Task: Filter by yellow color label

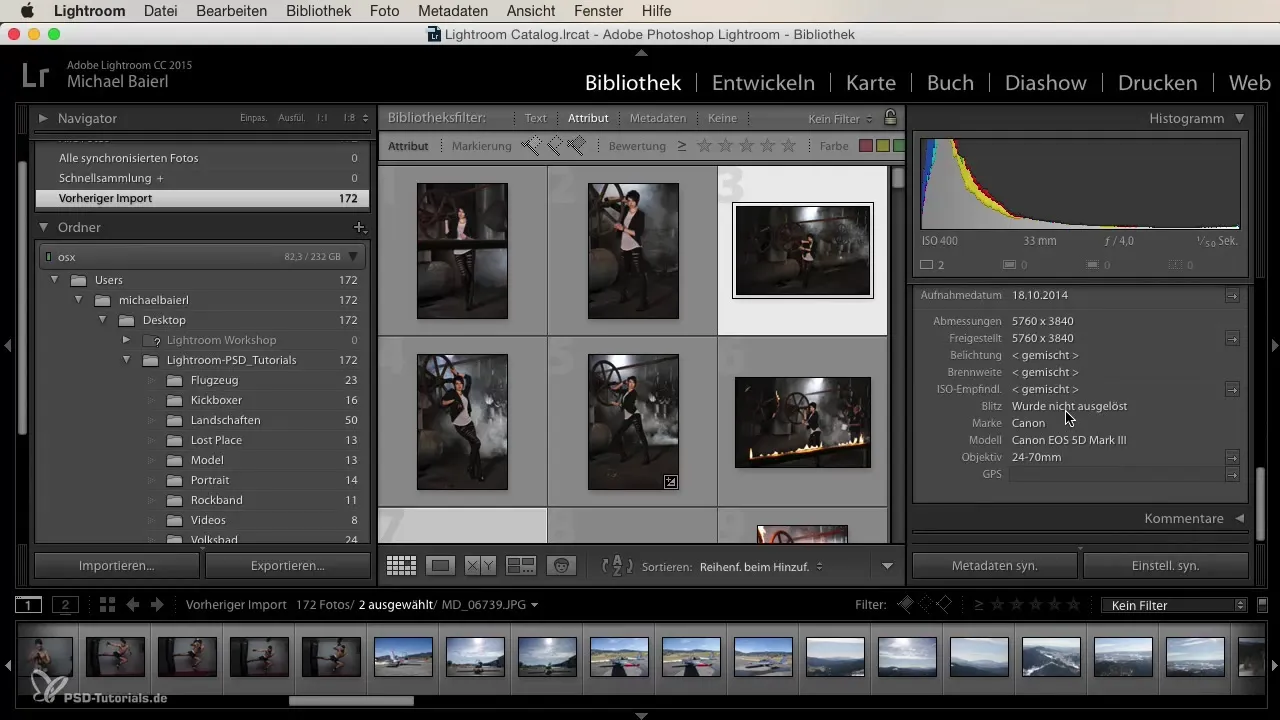Action: [882, 146]
